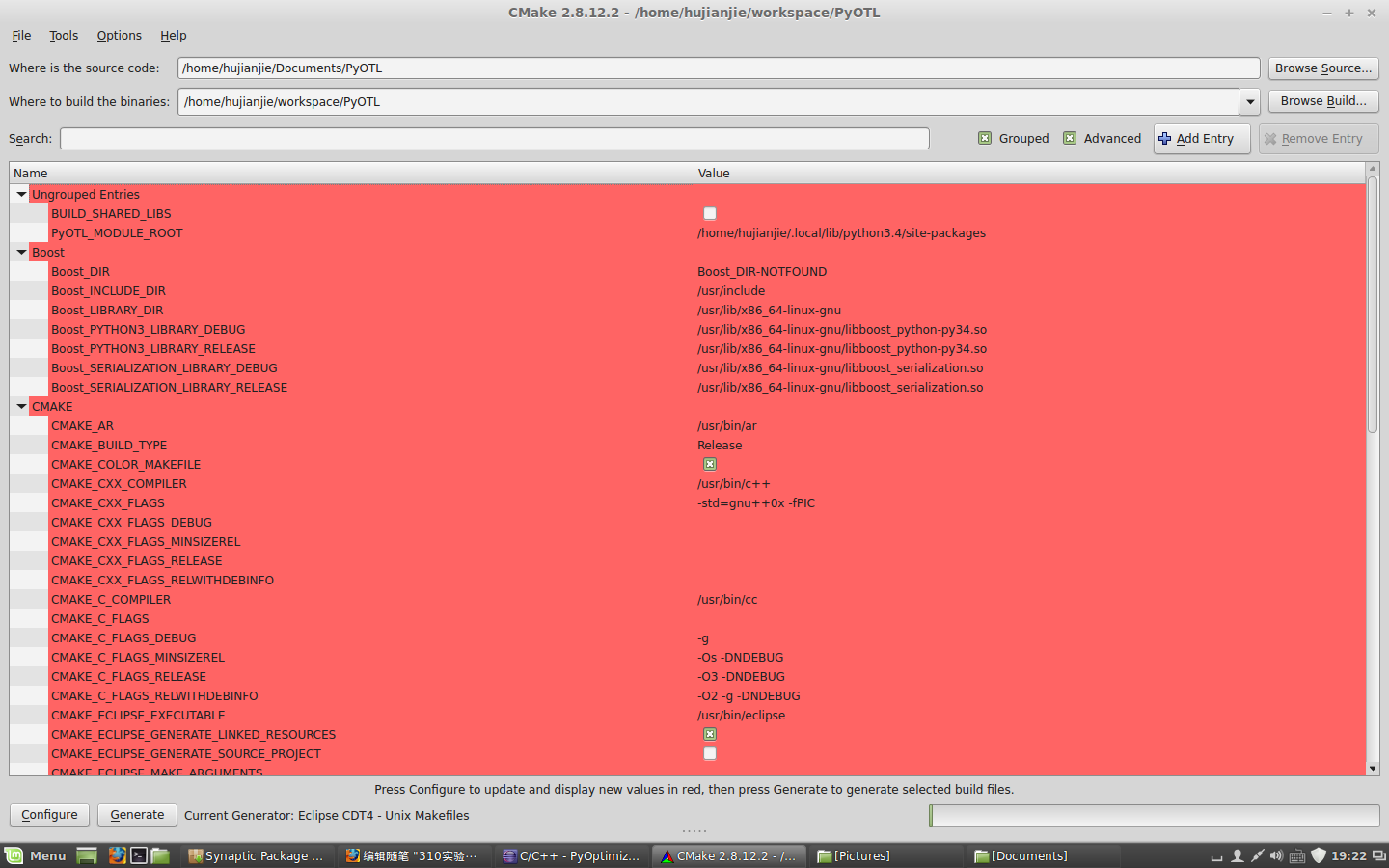
Task: Collapse the Ungrouped Entries group
Action: (x=21, y=195)
